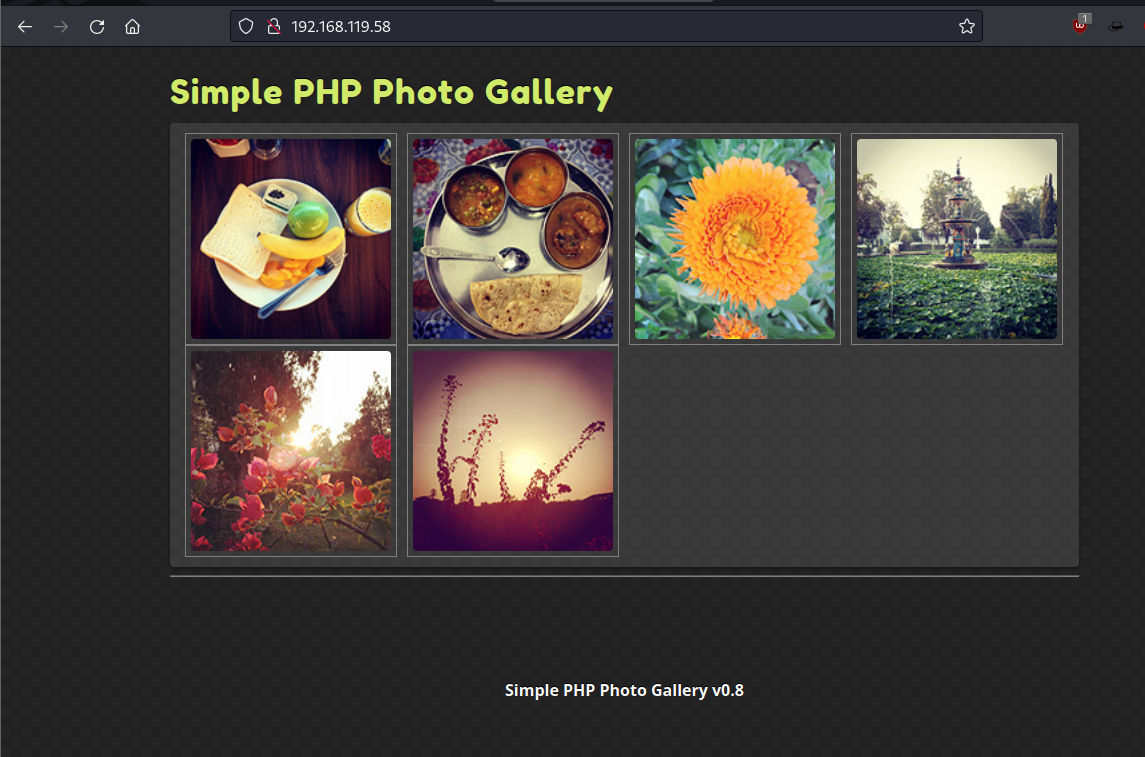Viewport: 1145px width, 757px height.
Task: Click the empty gallery area beside sunset photo
Action: (x=845, y=455)
